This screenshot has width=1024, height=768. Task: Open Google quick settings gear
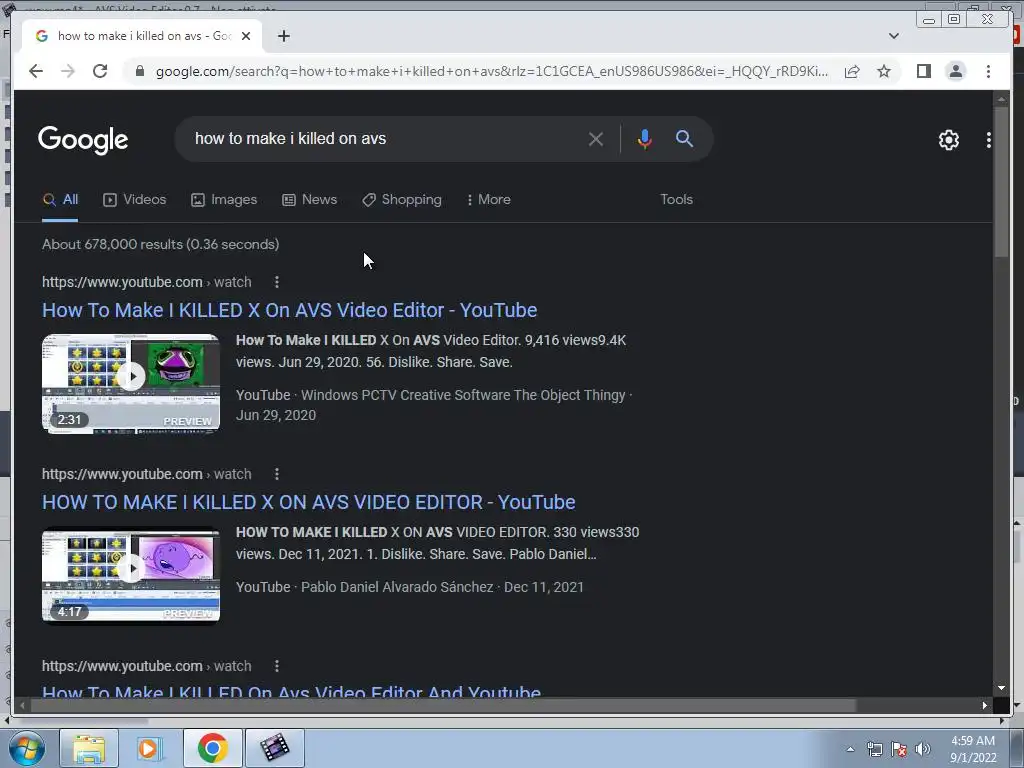coord(948,140)
